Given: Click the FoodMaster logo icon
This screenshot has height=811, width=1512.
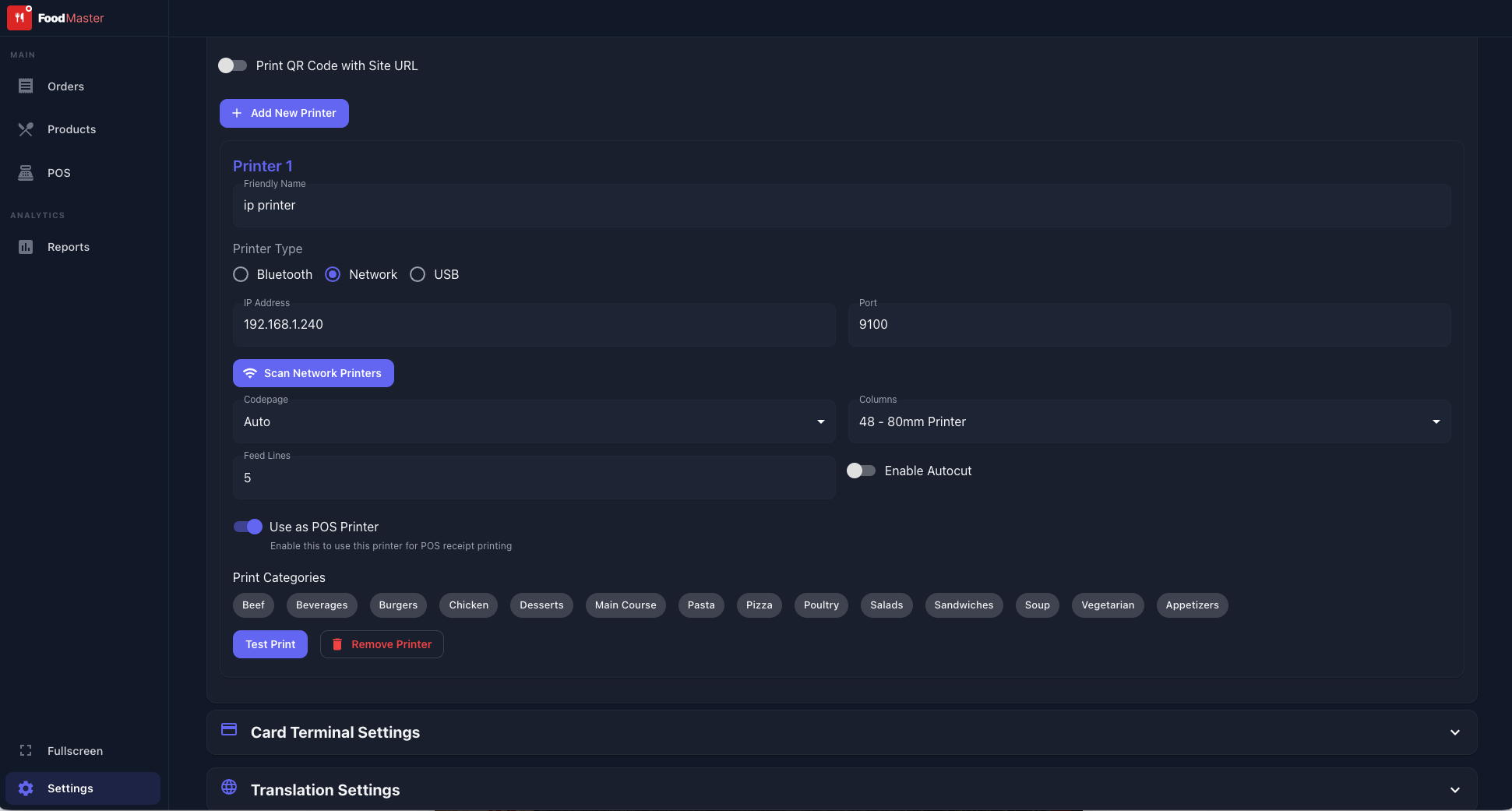Looking at the screenshot, I should (19, 17).
